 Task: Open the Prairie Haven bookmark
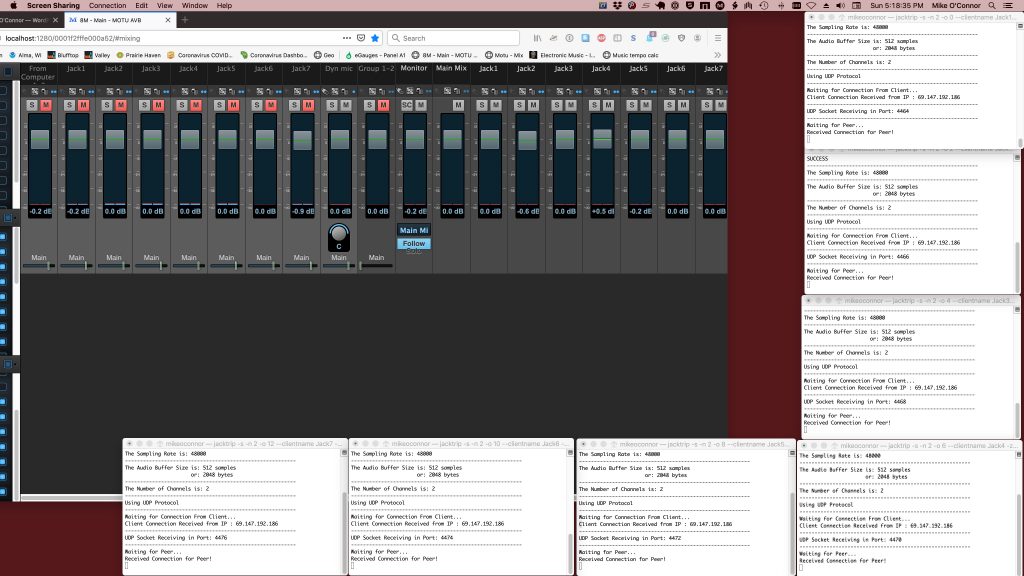138,56
